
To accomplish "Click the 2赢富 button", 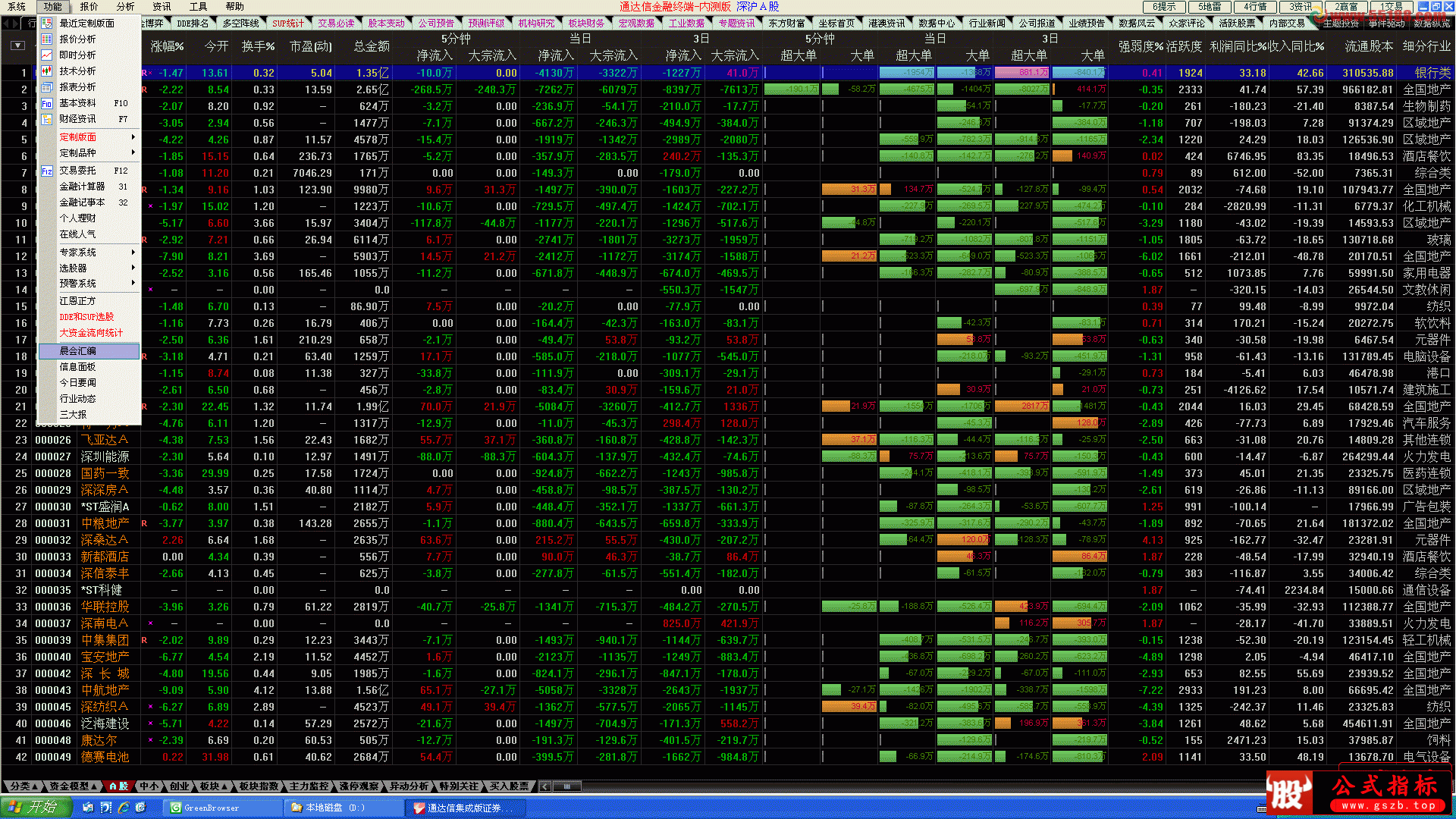I will click(x=1346, y=7).
